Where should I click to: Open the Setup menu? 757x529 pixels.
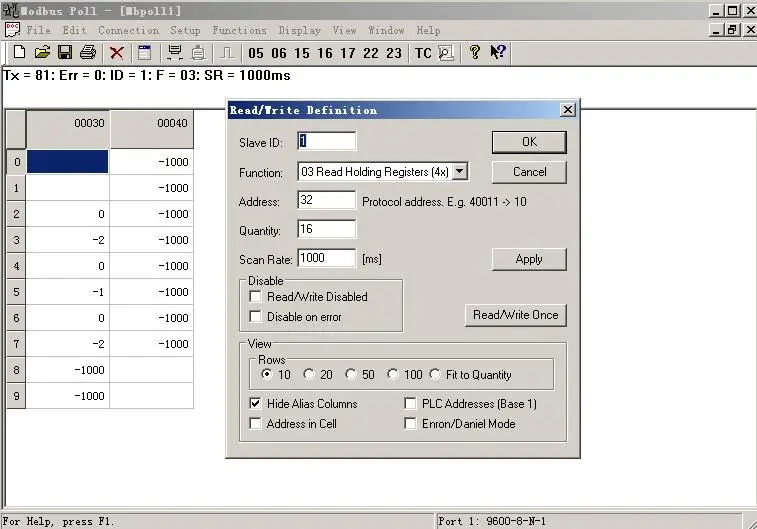click(185, 31)
